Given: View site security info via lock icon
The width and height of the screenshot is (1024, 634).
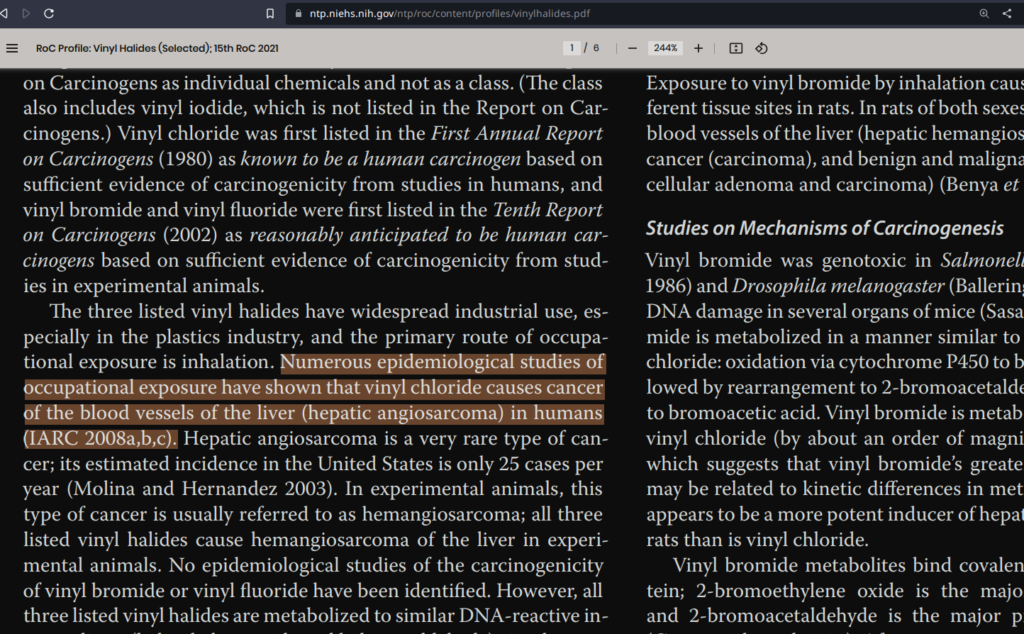Looking at the screenshot, I should tap(298, 13).
